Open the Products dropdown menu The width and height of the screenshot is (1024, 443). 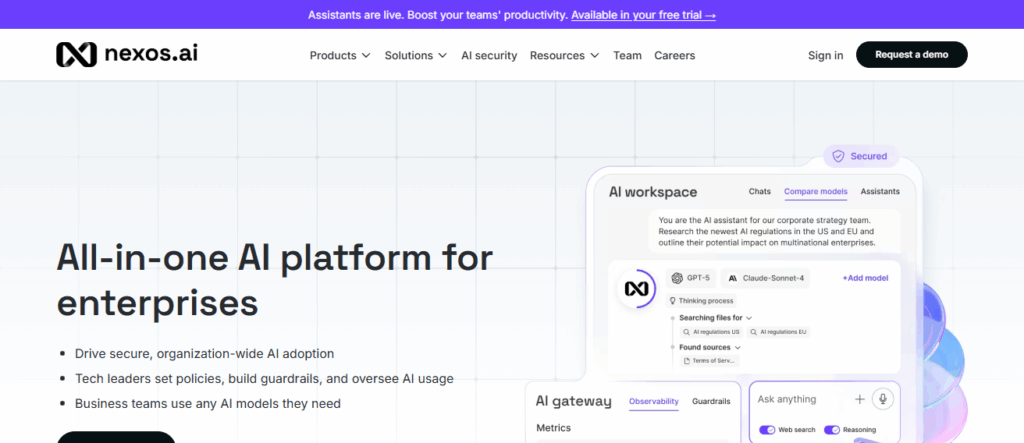click(340, 55)
